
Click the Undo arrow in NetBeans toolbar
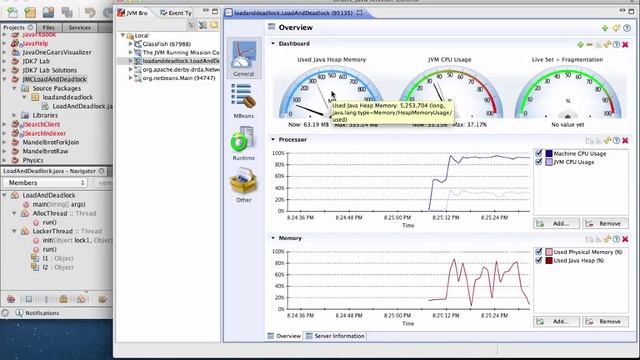pyautogui.click(x=89, y=13)
